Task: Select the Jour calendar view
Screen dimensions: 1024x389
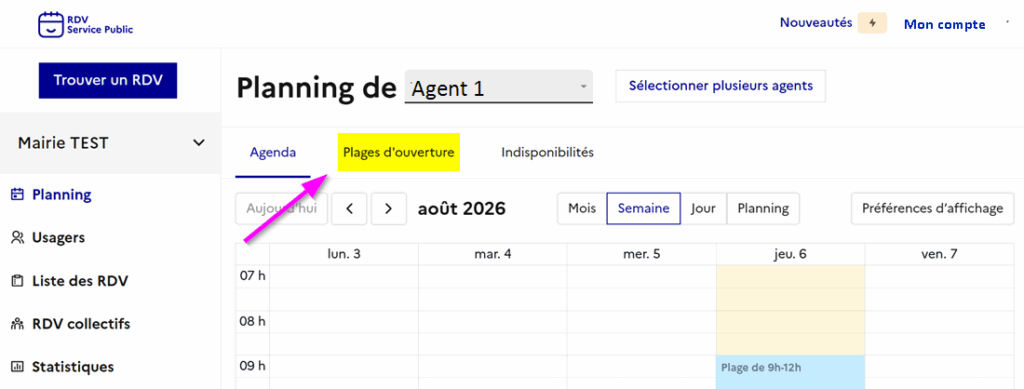Action: coord(703,209)
